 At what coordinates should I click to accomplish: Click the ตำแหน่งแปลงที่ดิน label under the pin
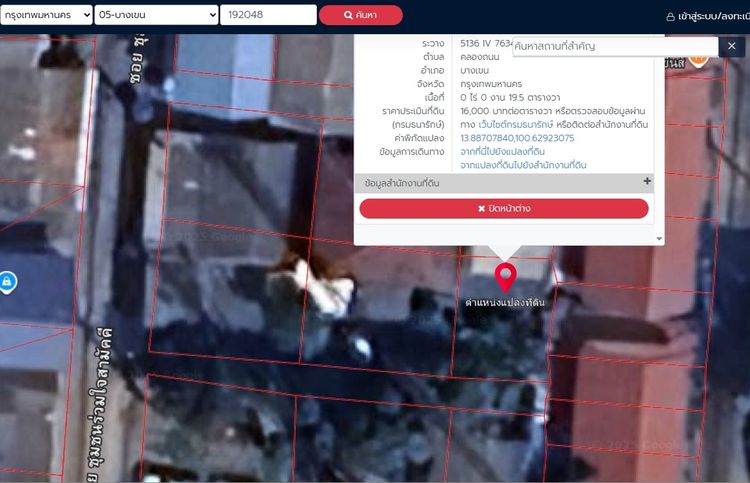point(505,302)
